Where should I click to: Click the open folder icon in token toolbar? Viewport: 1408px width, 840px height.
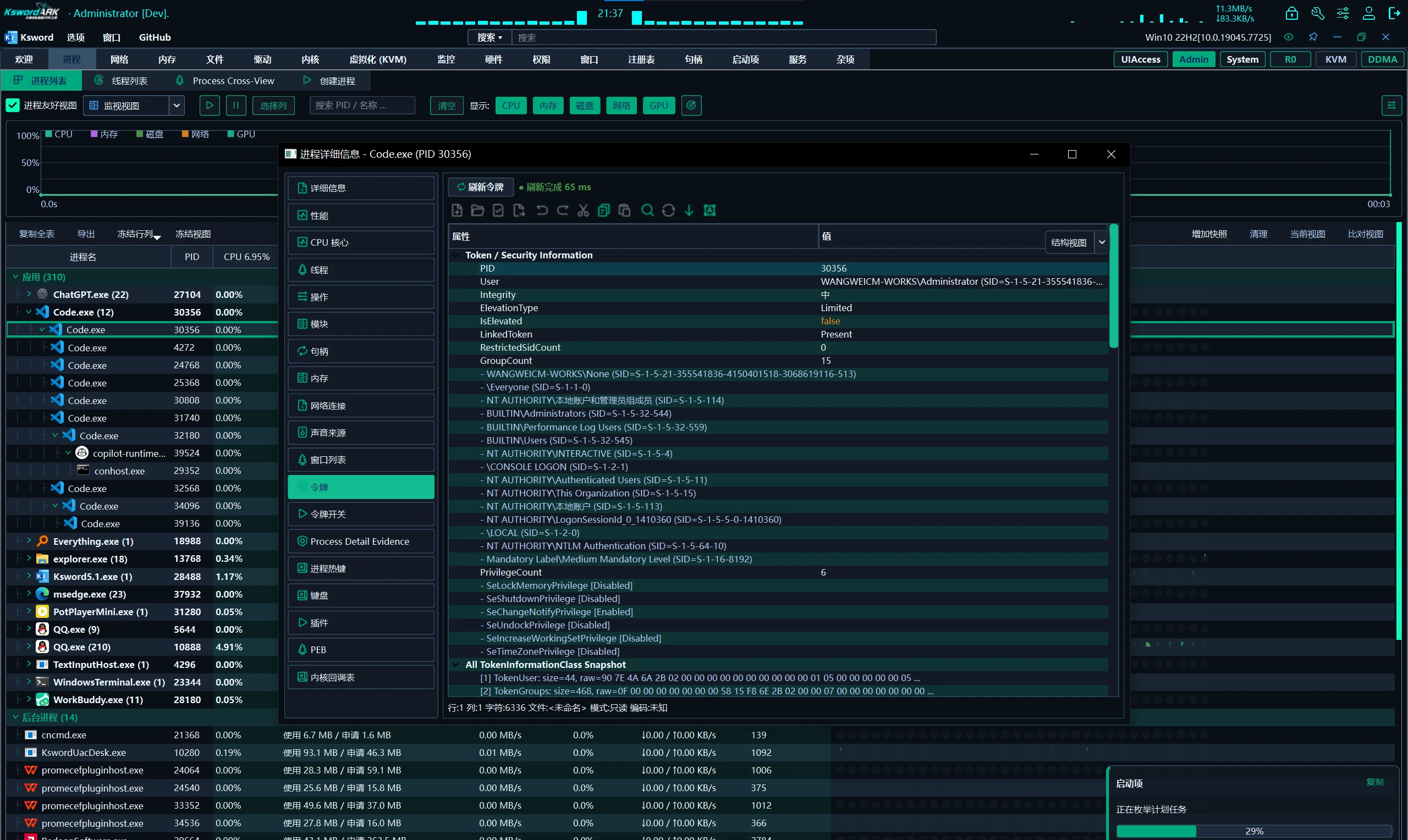point(477,211)
